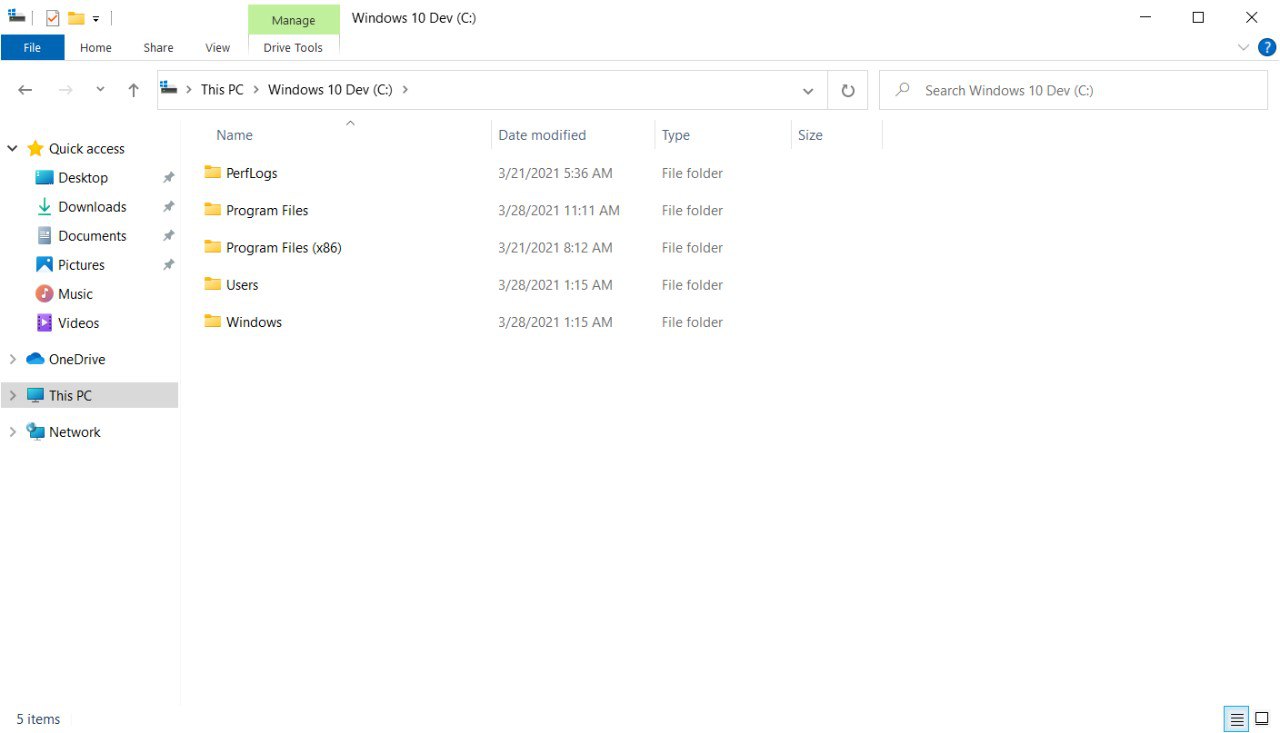The width and height of the screenshot is (1280, 733).
Task: Open Videos in the navigation pane
Action: [78, 323]
